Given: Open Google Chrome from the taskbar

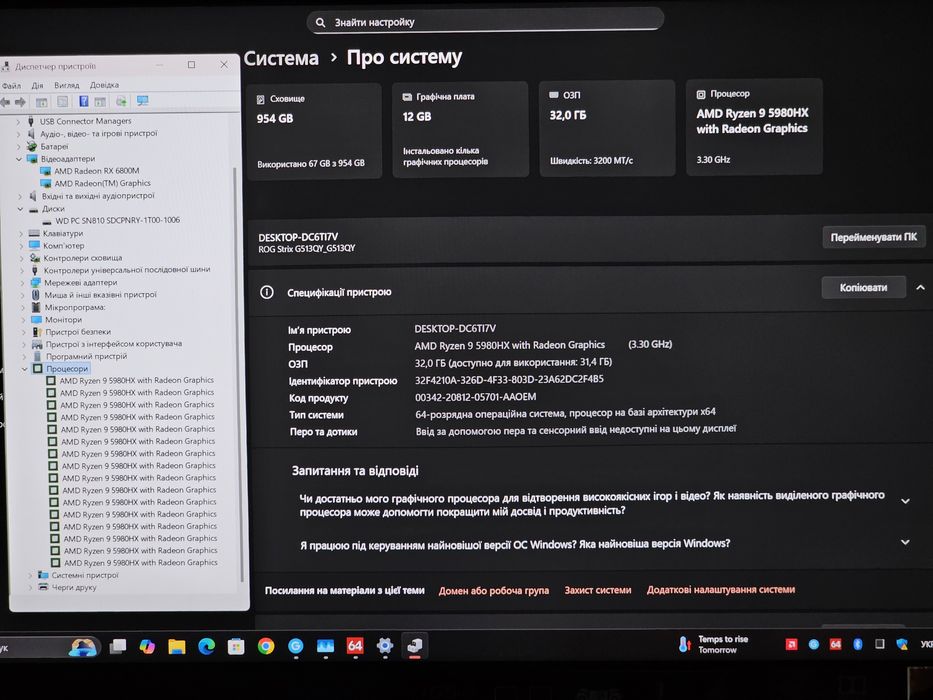Looking at the screenshot, I should [266, 646].
